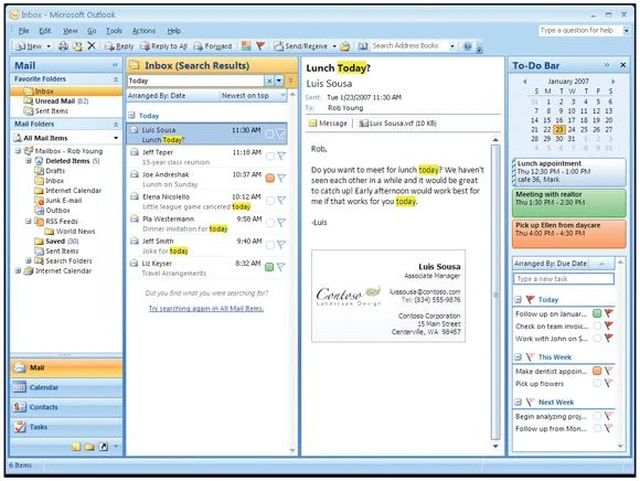This screenshot has height=481, width=640.
Task: Toggle category box on Jeff Teper message
Action: point(270,156)
